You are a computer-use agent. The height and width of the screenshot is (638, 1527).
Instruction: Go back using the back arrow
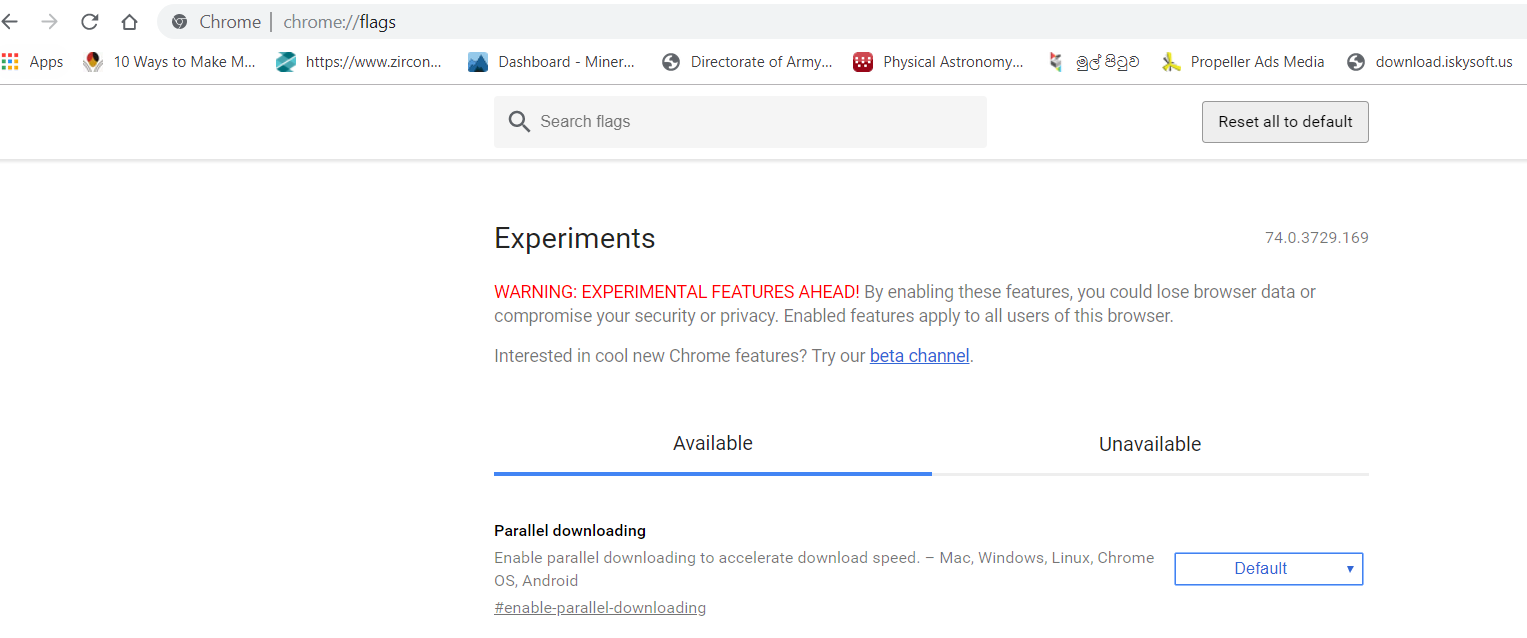point(10,21)
